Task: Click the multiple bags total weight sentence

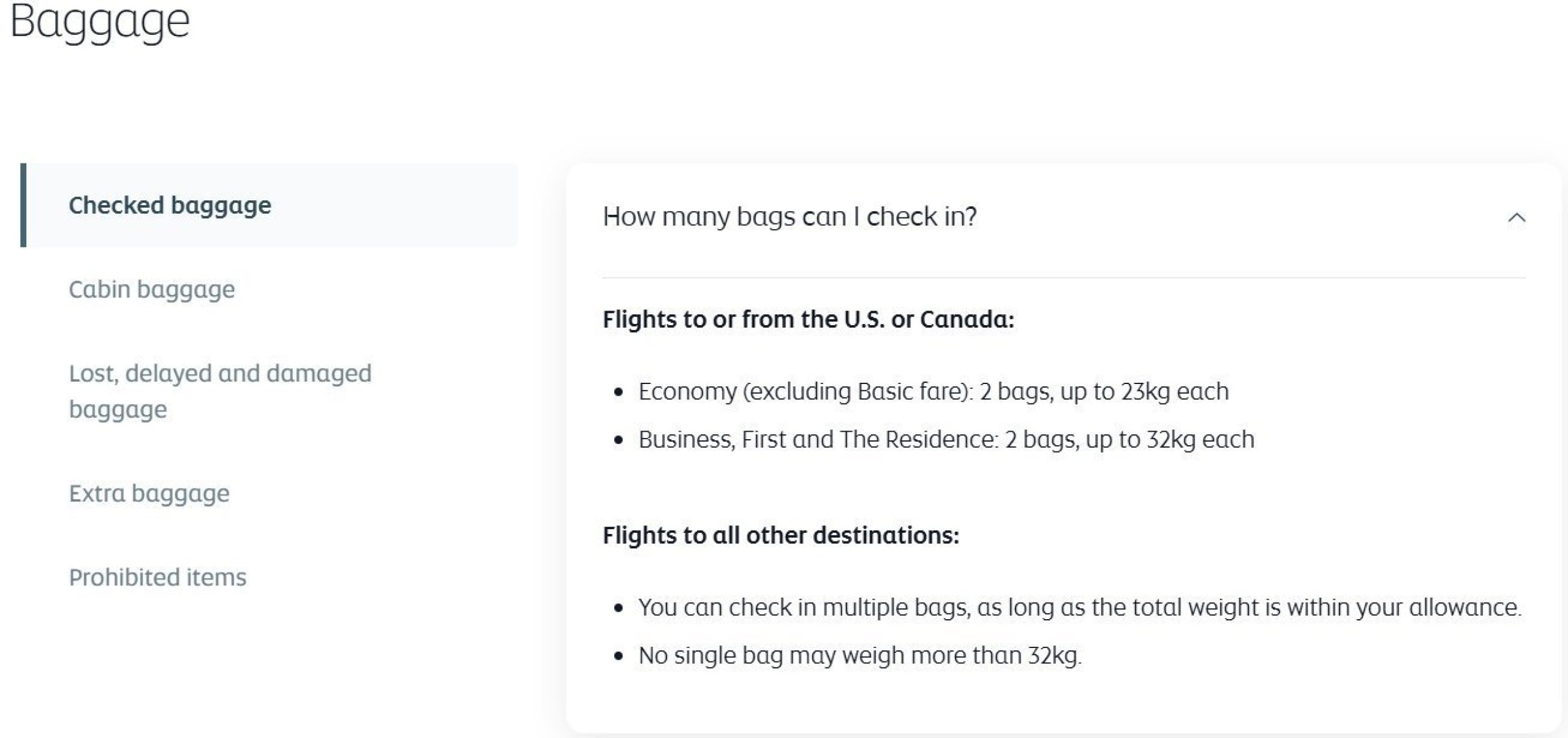Action: tap(1079, 608)
